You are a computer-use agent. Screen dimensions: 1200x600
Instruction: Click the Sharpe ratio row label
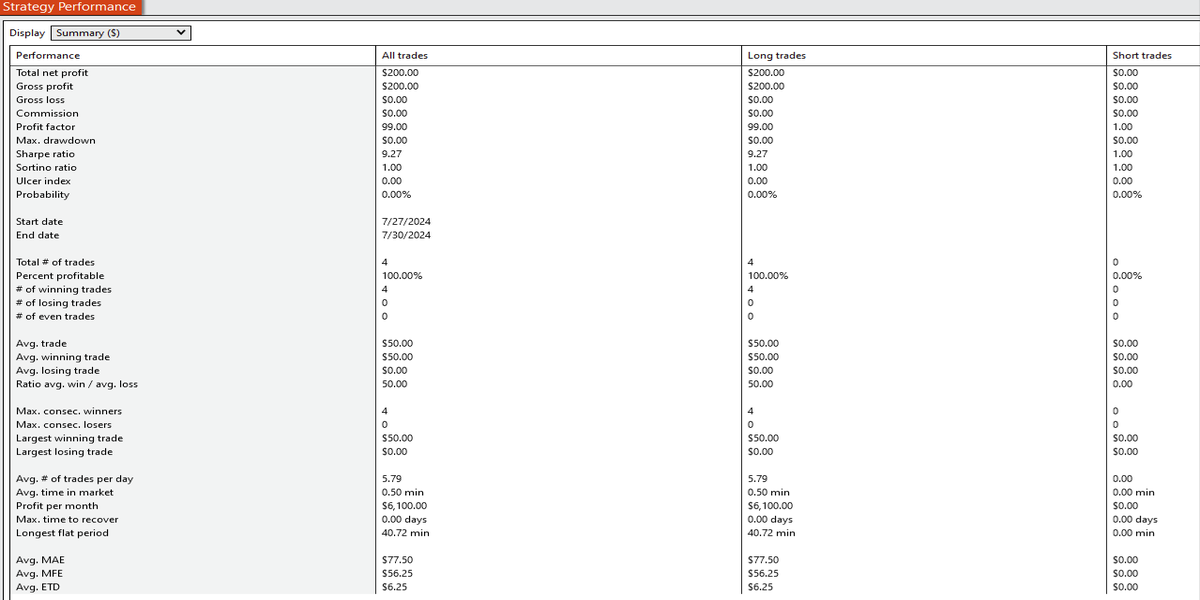point(45,154)
